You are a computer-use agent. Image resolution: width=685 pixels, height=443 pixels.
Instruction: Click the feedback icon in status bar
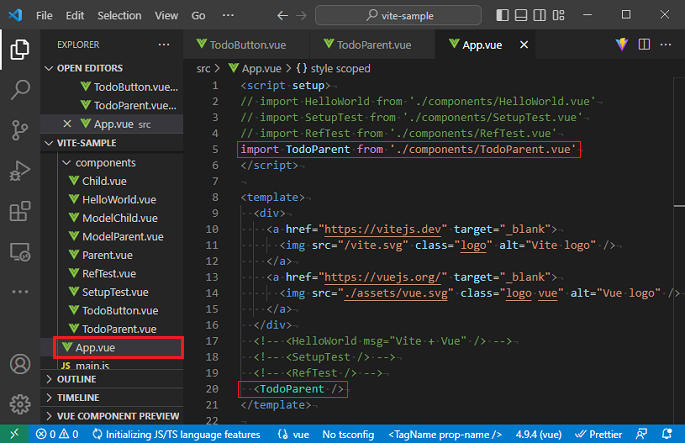point(641,434)
